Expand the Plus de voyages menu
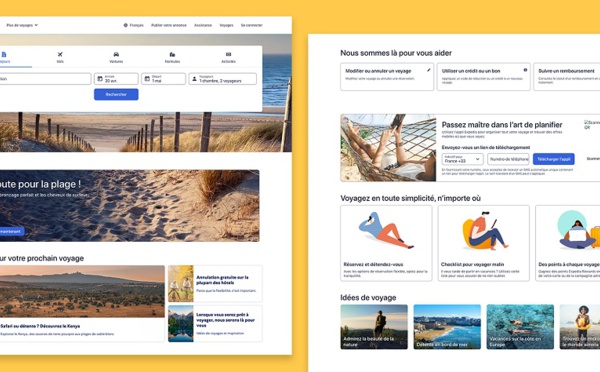The width and height of the screenshot is (600, 372). pyautogui.click(x=22, y=25)
